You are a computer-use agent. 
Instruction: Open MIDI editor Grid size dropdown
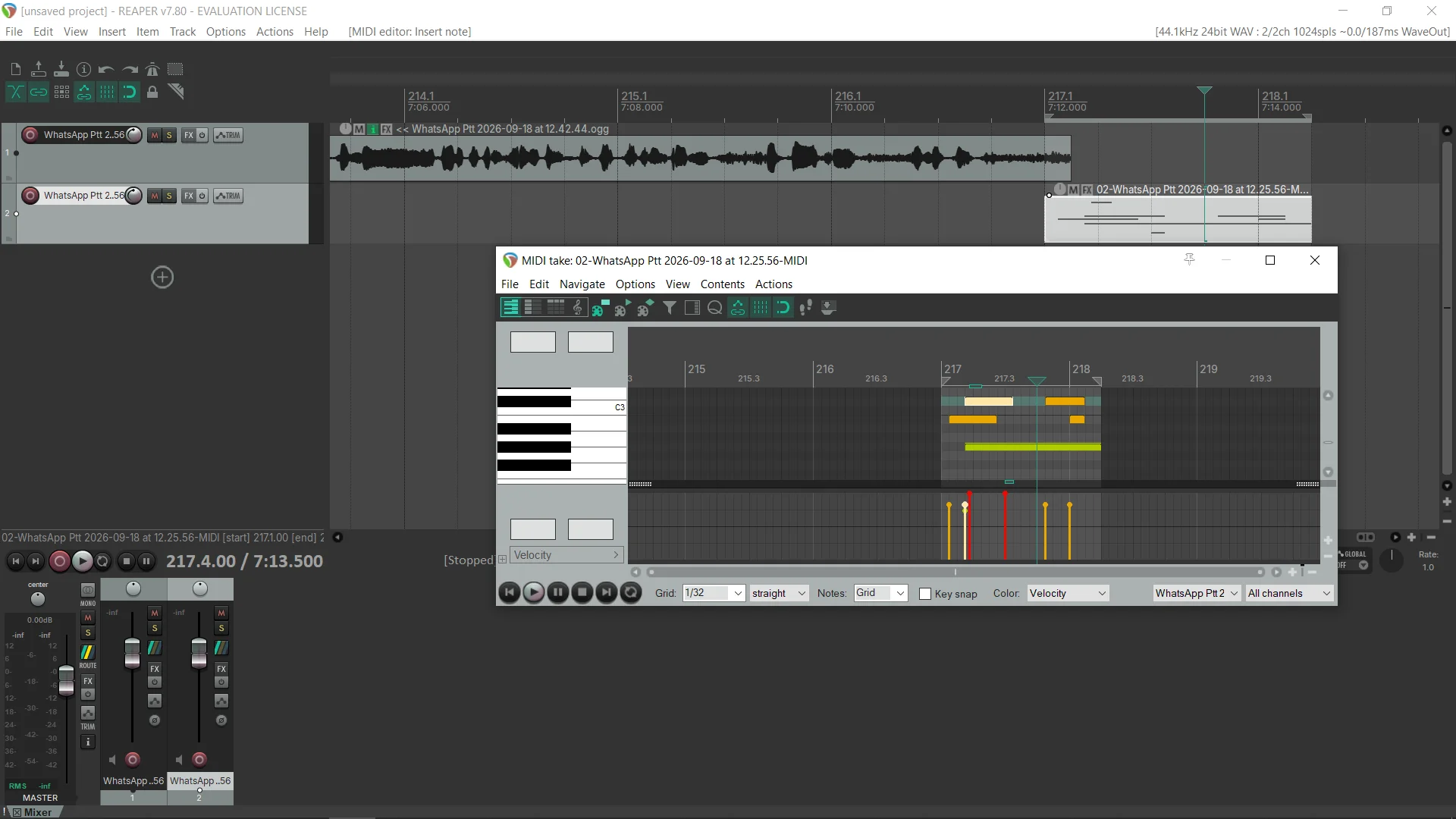point(714,593)
